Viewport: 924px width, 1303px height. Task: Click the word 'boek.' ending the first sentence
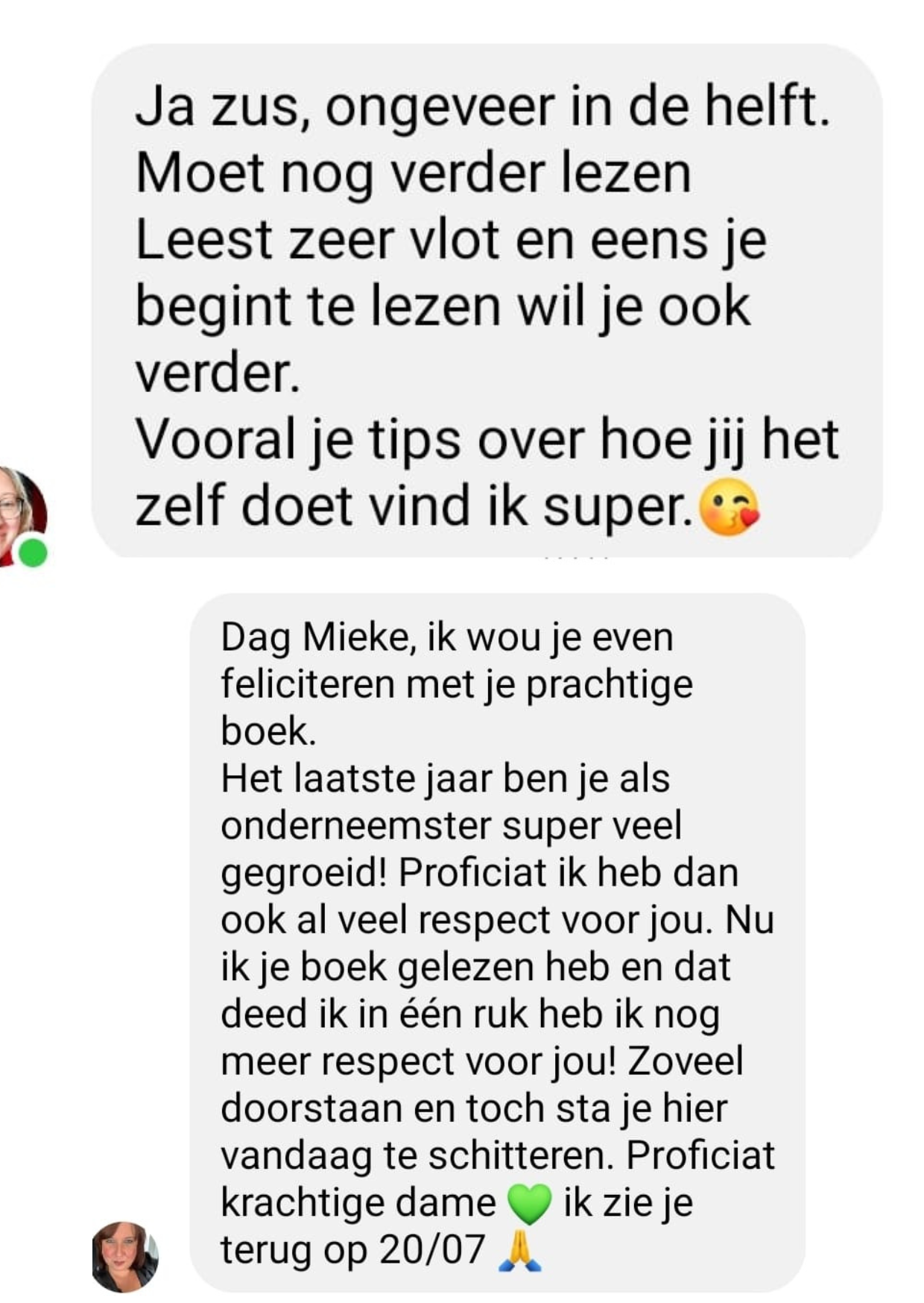click(x=268, y=731)
